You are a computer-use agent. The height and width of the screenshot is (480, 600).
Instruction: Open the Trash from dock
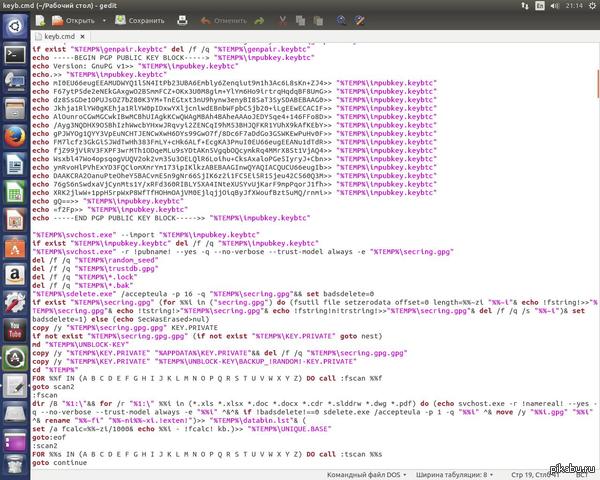[15, 465]
